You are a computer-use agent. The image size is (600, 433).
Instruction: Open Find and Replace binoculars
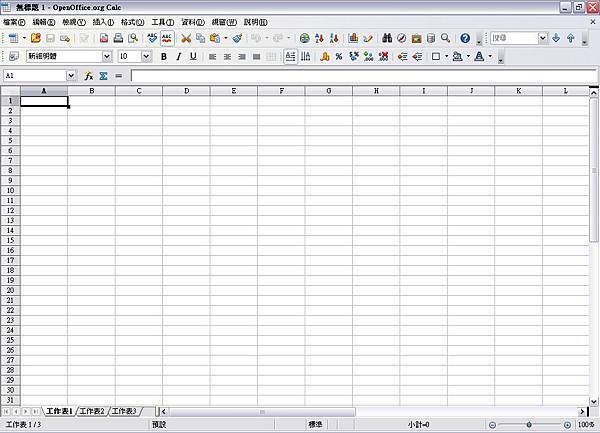387,38
